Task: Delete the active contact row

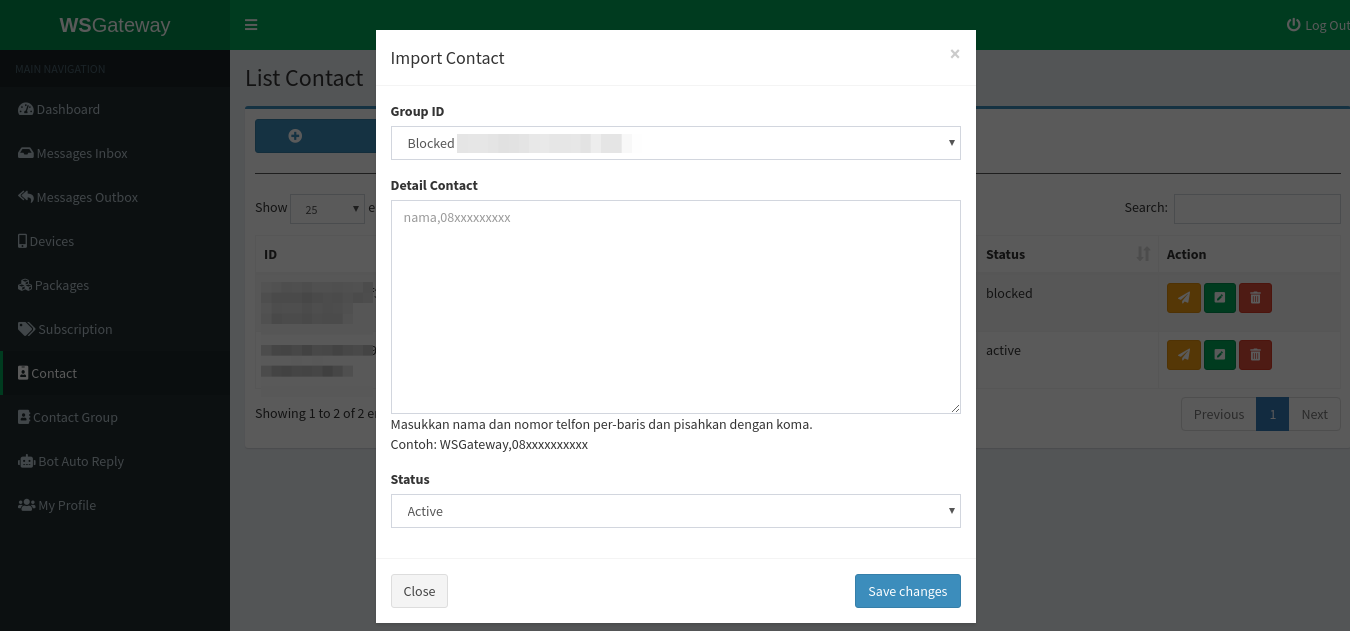Action: [x=1255, y=355]
